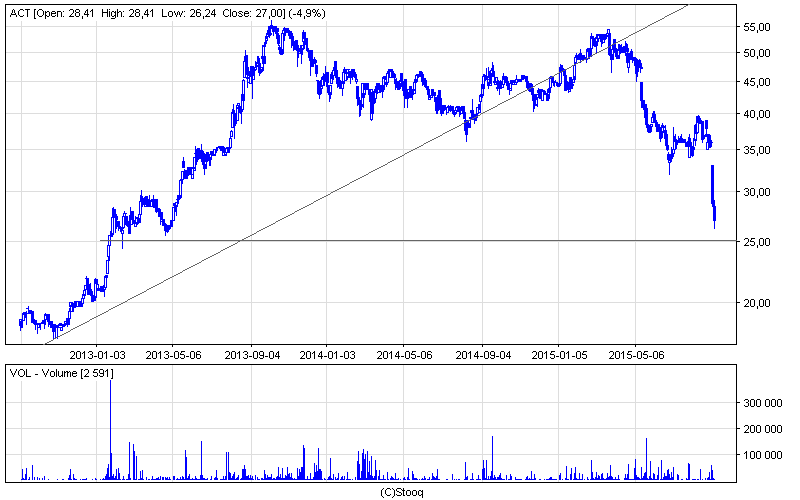Click the 2015-01-05 date label
The image size is (800, 500).
tap(559, 355)
